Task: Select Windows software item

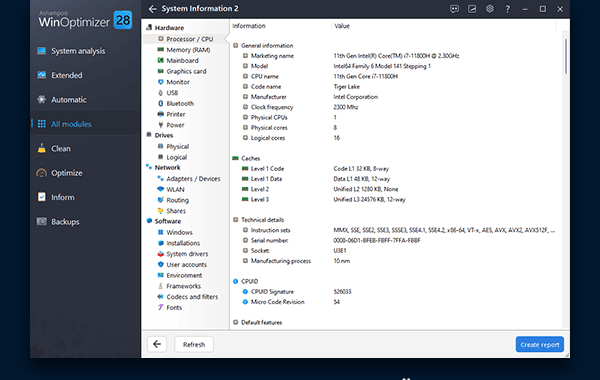Action: click(179, 232)
